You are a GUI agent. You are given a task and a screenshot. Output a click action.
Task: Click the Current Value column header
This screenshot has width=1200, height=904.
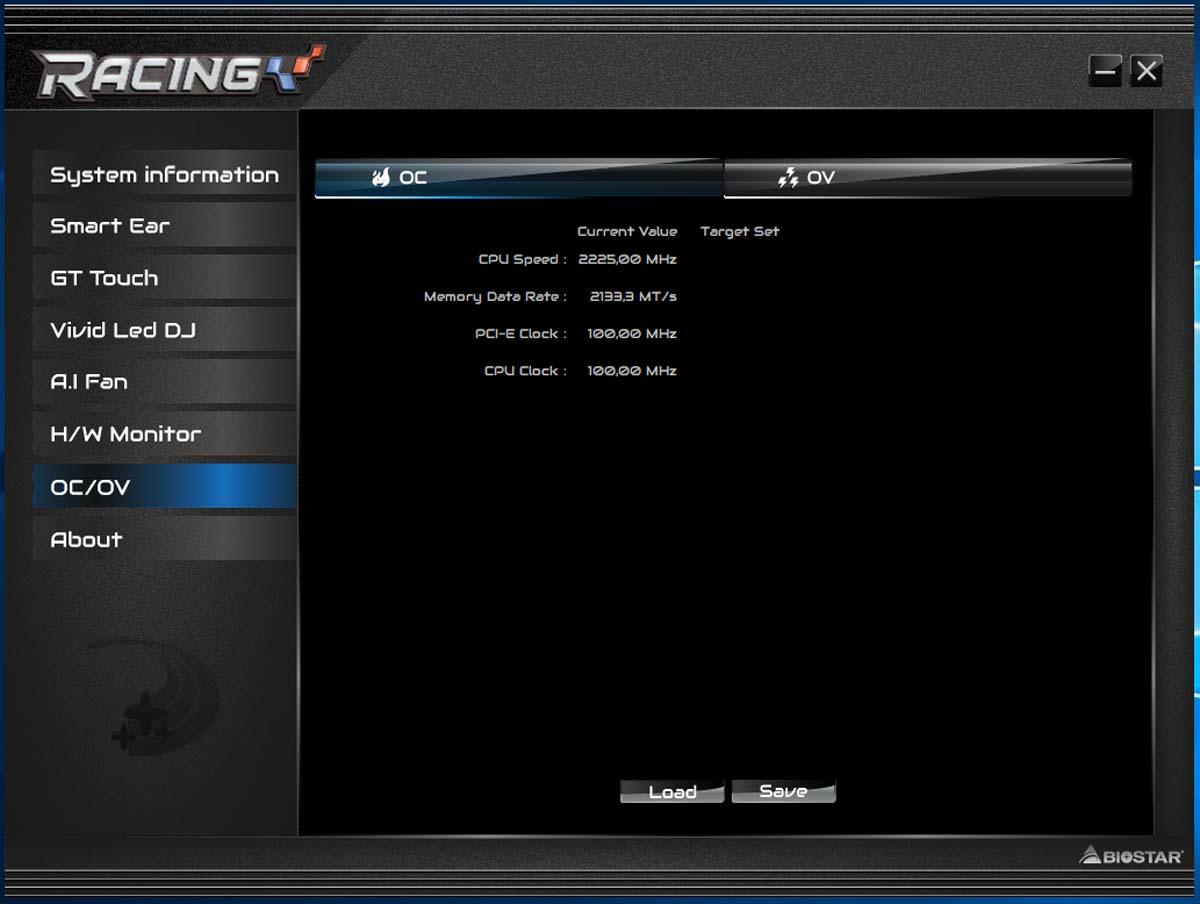click(627, 231)
